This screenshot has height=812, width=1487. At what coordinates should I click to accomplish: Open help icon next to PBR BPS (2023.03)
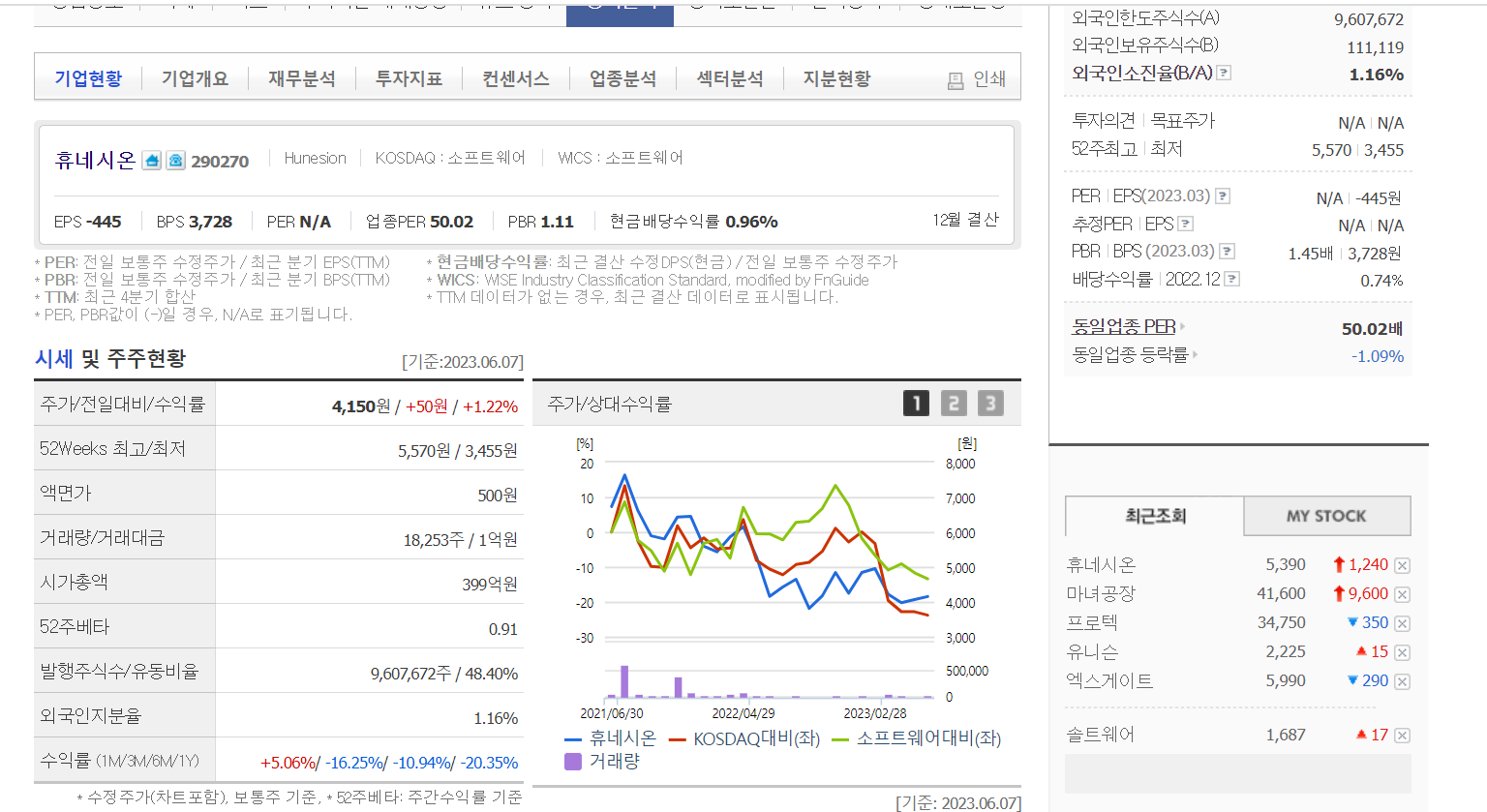click(1227, 252)
